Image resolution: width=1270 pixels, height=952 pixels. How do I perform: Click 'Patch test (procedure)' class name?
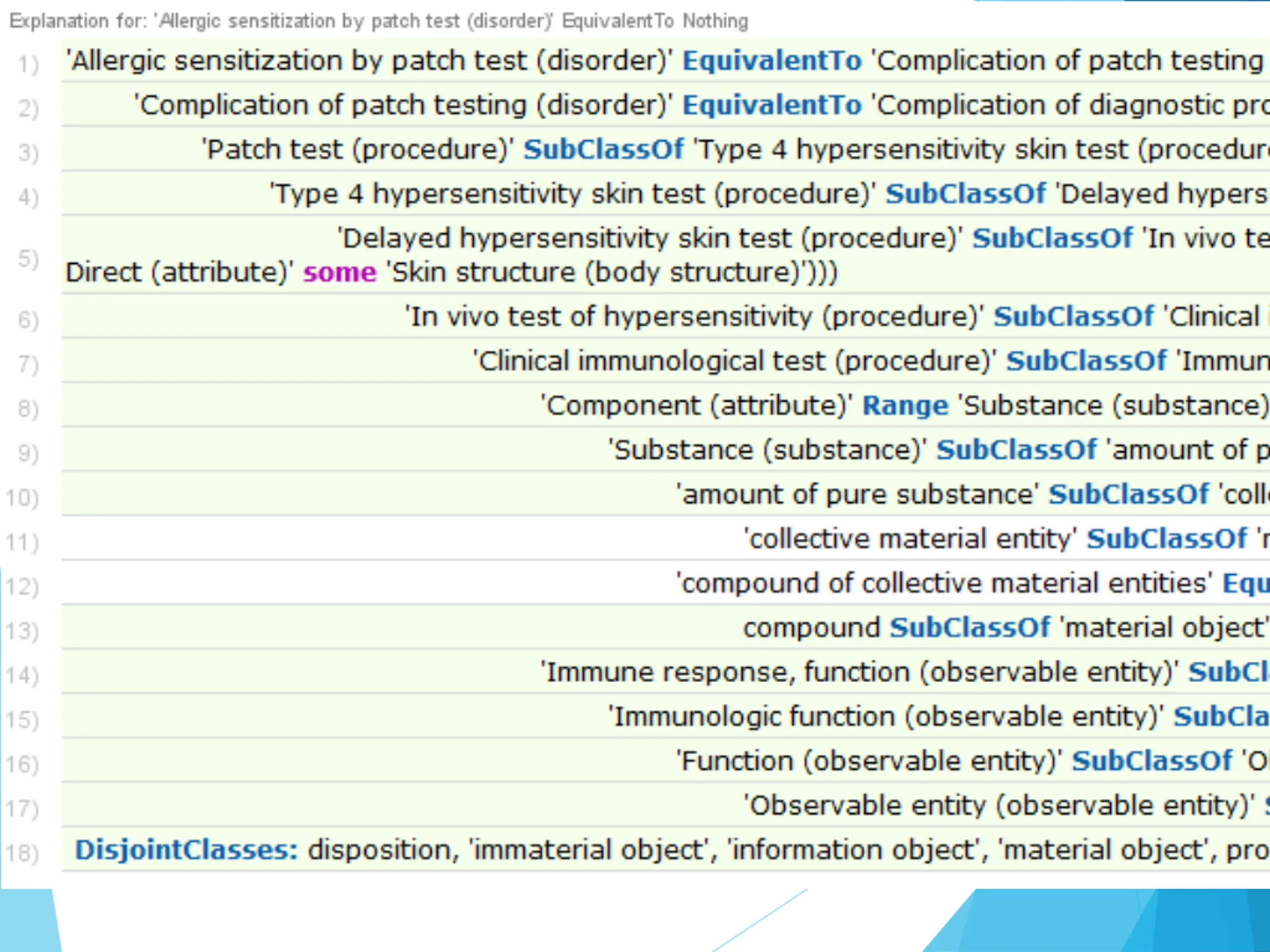pyautogui.click(x=357, y=149)
